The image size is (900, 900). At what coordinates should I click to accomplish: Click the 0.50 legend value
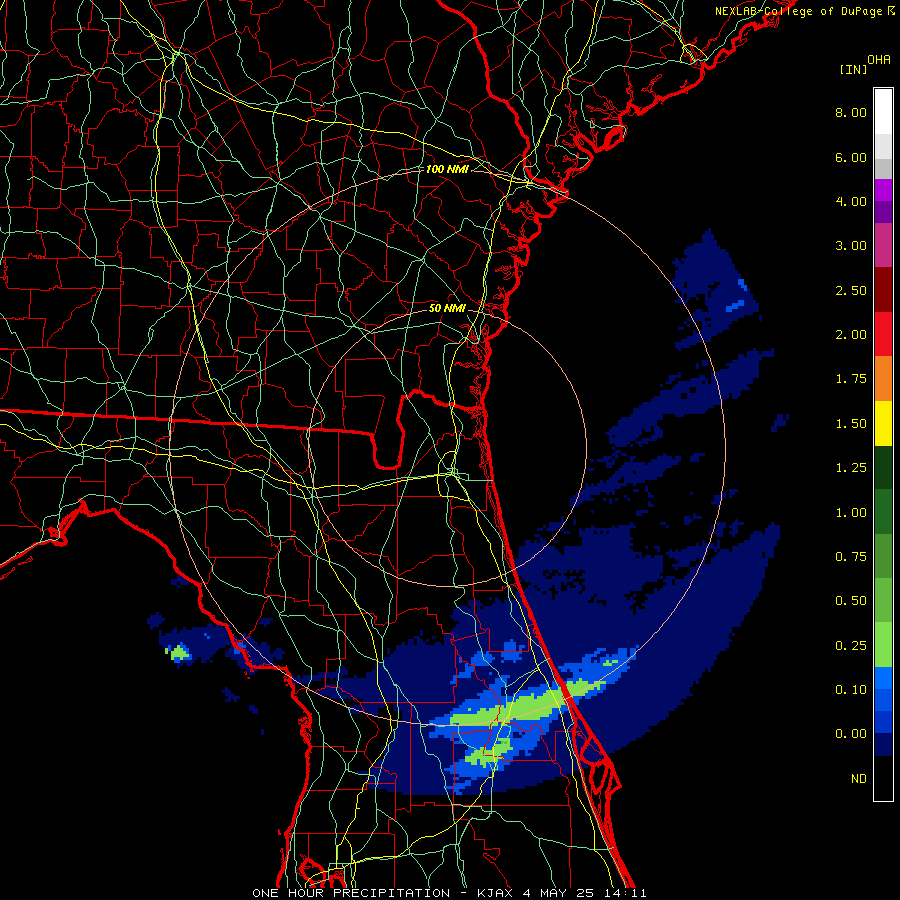[x=851, y=601]
